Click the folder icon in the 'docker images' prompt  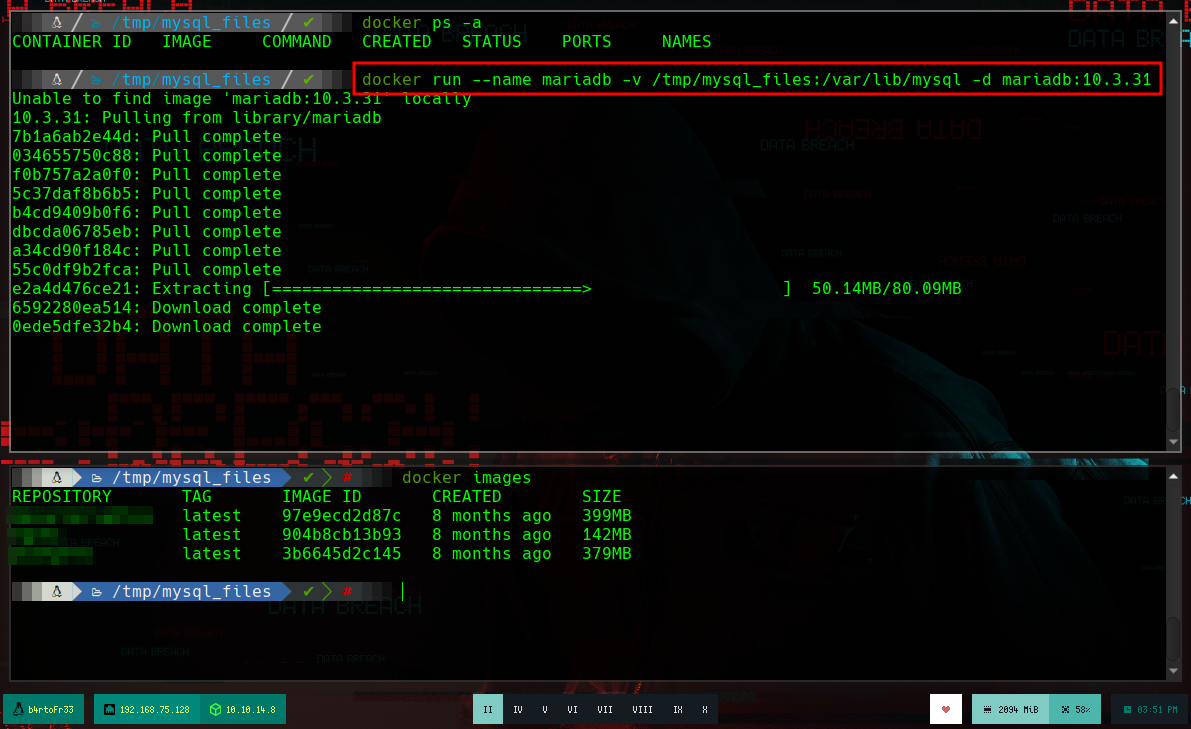click(x=96, y=478)
